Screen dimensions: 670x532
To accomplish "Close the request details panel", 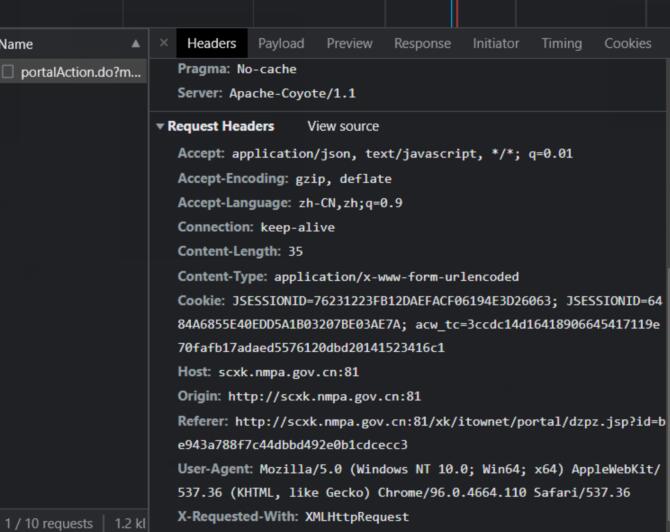I will coord(164,44).
